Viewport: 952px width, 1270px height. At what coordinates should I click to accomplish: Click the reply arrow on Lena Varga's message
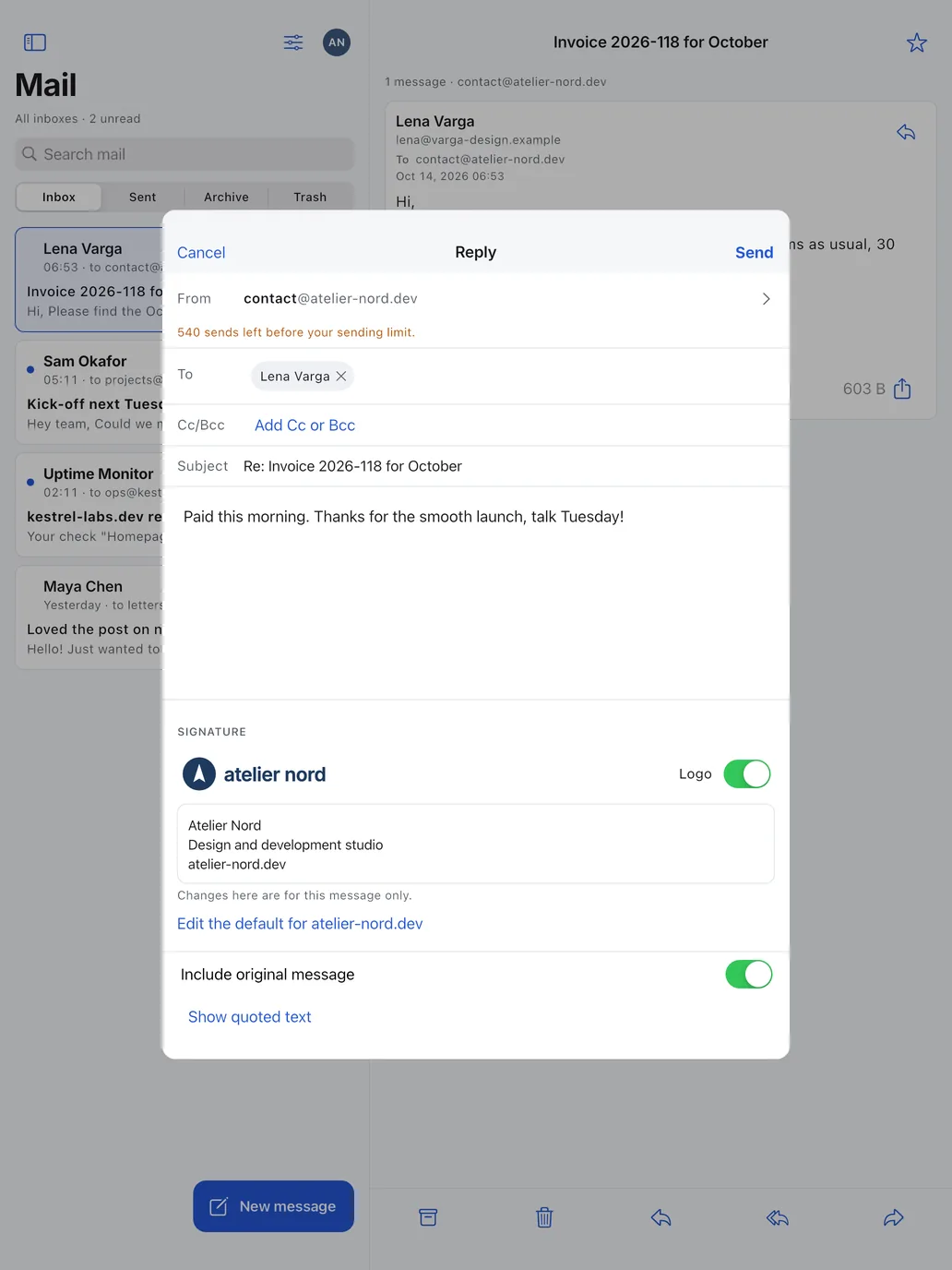(906, 133)
